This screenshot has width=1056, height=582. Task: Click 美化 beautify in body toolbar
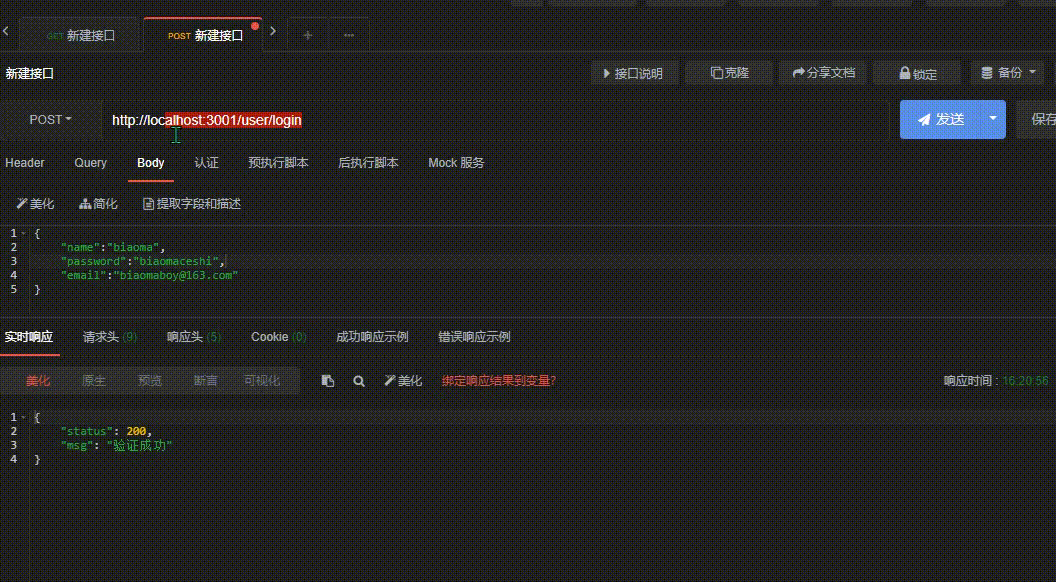(x=35, y=203)
